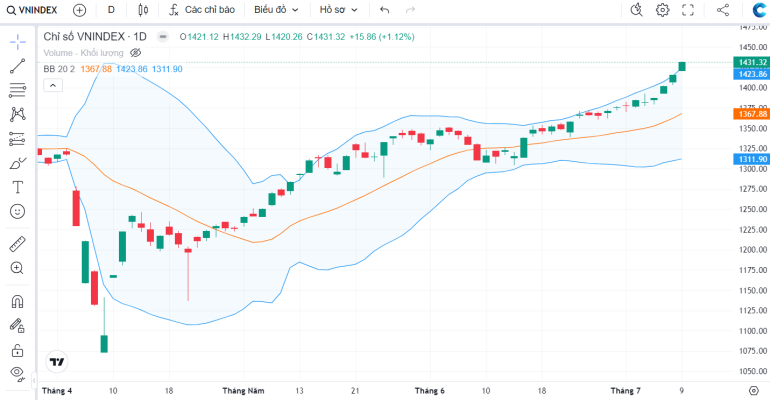
Task: Select the Text annotation tool
Action: point(18,187)
